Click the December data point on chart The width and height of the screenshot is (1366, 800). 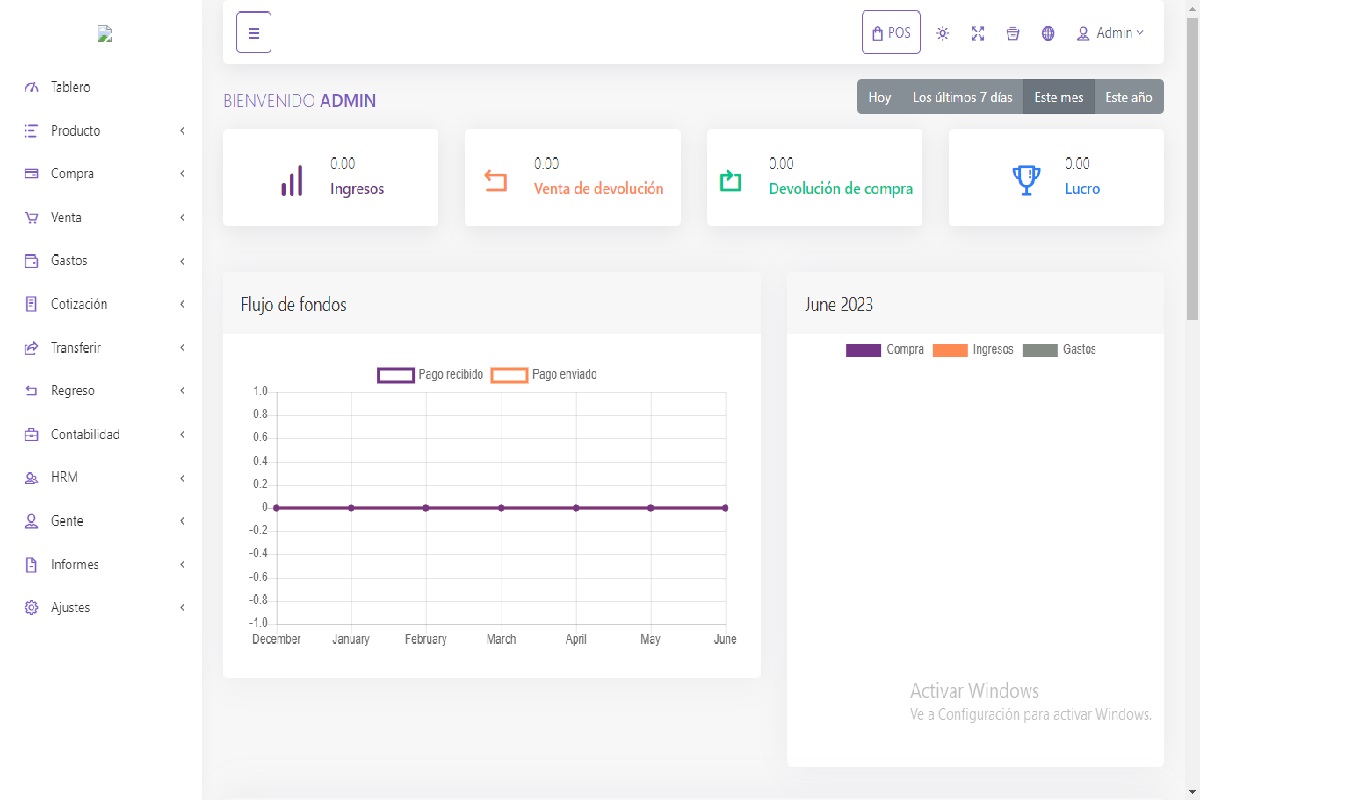point(276,508)
